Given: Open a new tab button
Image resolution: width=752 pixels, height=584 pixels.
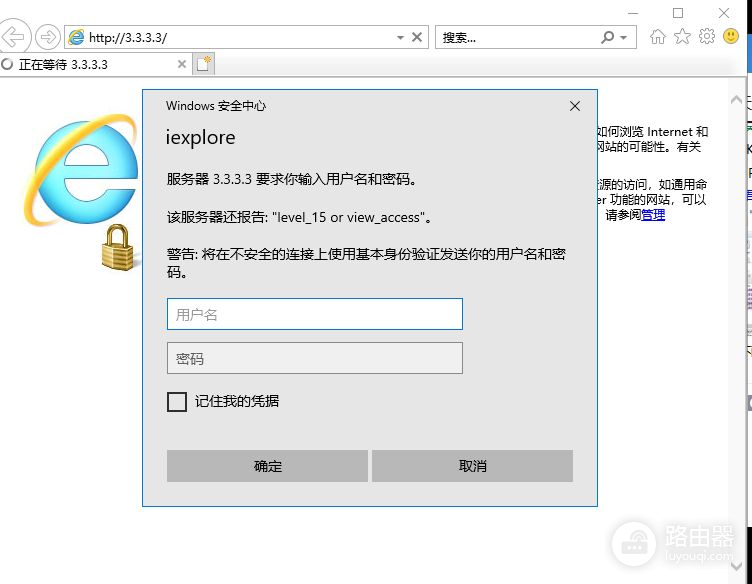Looking at the screenshot, I should point(203,64).
